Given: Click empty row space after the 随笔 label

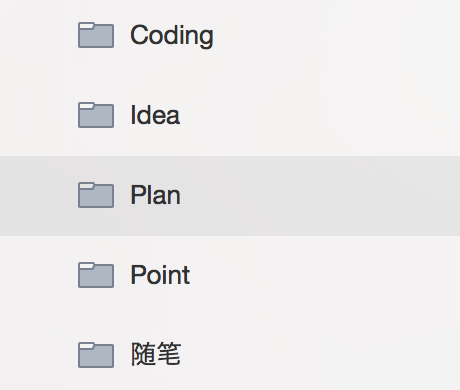Looking at the screenshot, I should click(x=321, y=354).
